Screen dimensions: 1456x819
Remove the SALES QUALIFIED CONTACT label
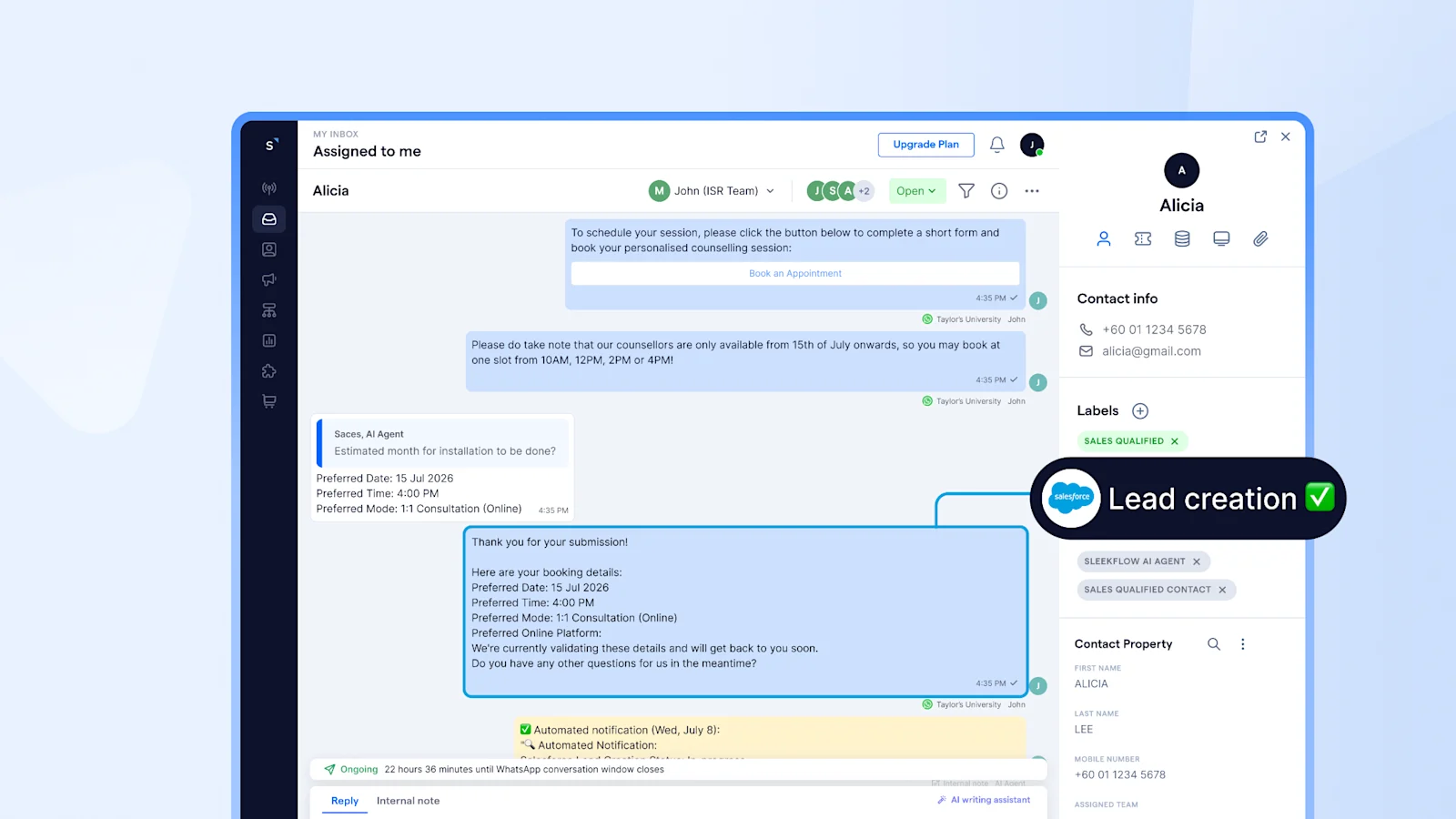click(x=1222, y=590)
